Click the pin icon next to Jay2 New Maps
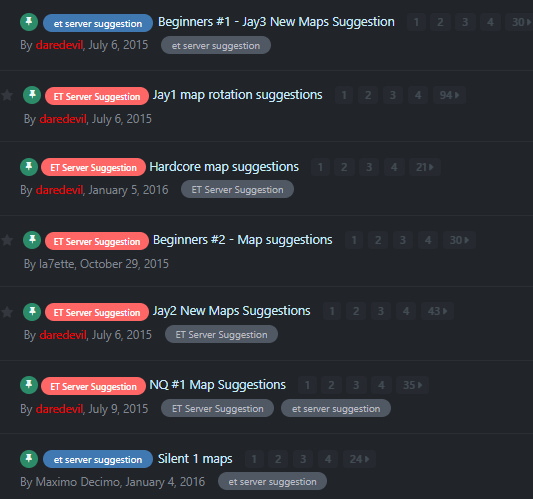 click(32, 311)
